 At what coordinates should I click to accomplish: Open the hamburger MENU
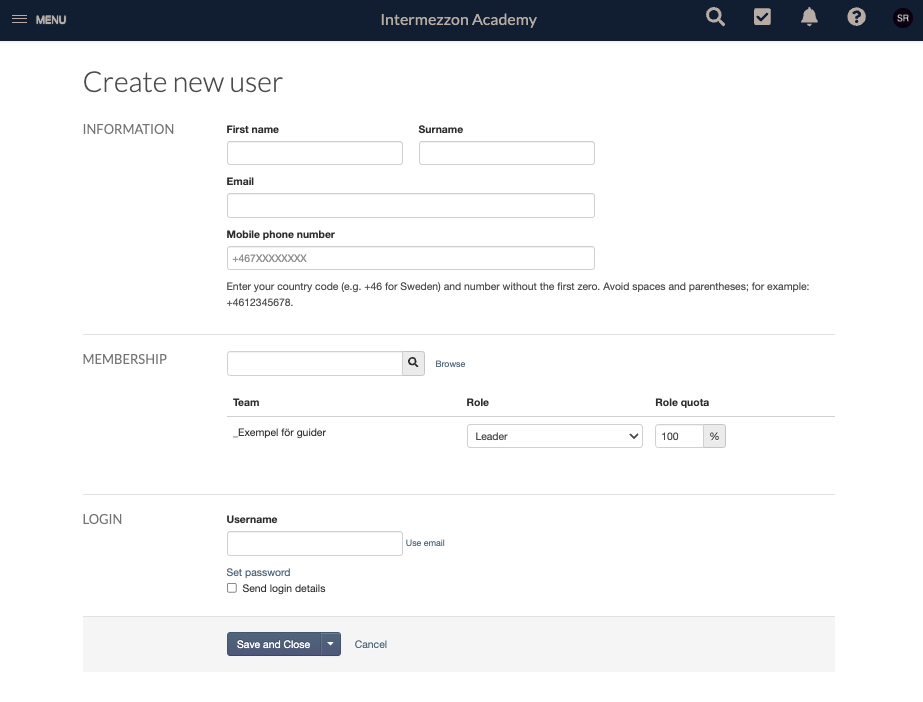click(x=39, y=19)
